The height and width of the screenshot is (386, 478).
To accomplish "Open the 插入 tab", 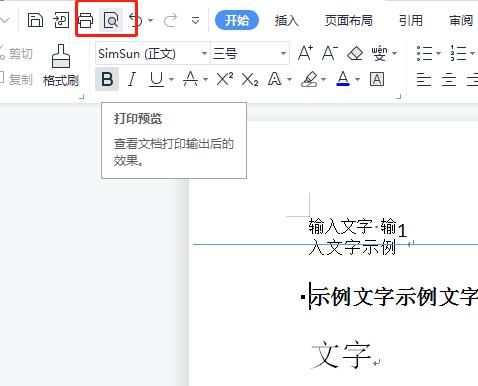I will point(287,21).
